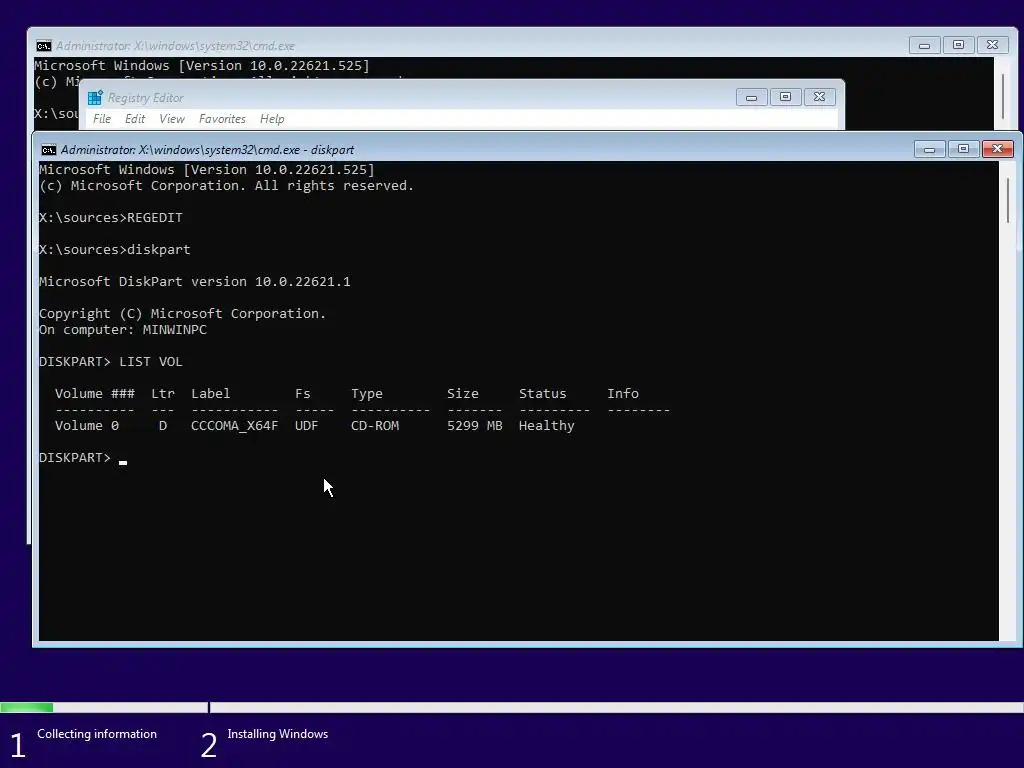Click the 'X:\sources>diskpart' command line
The height and width of the screenshot is (768, 1024).
coord(115,249)
